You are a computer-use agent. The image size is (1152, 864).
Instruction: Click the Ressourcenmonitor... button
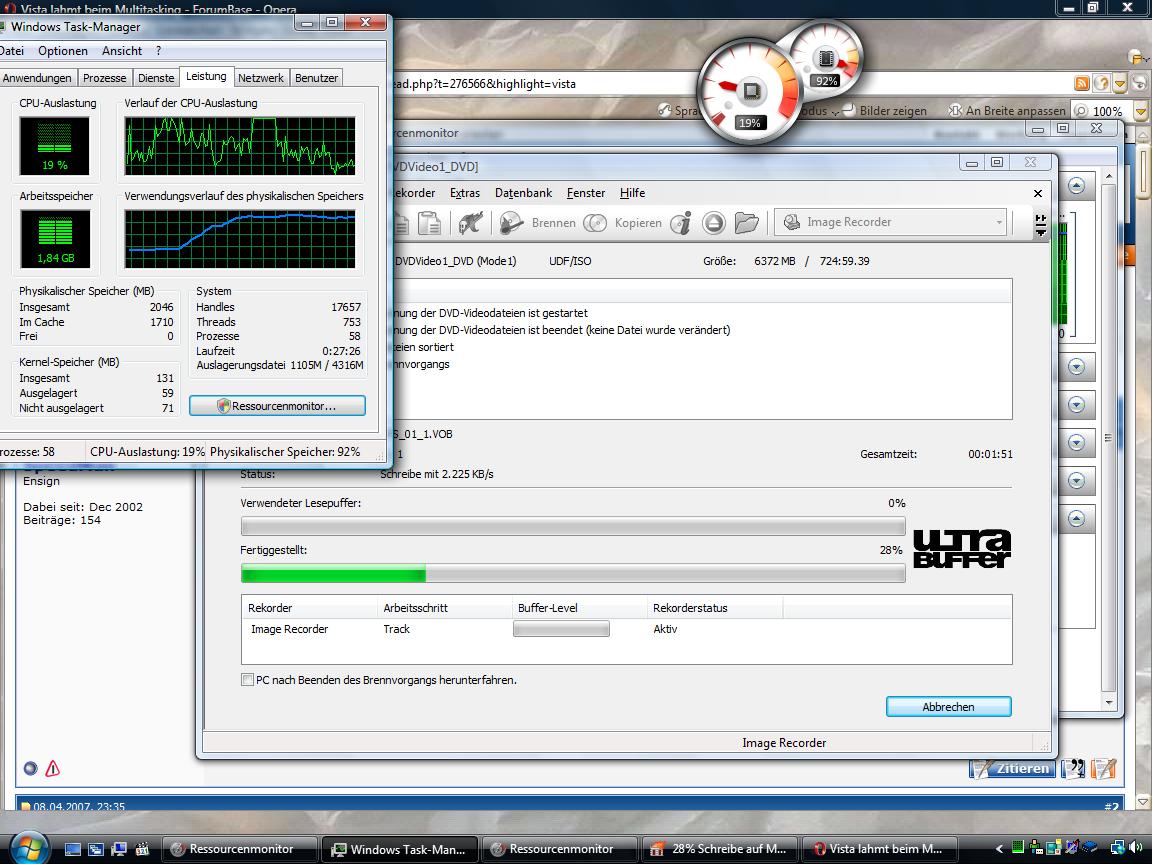[x=277, y=406]
